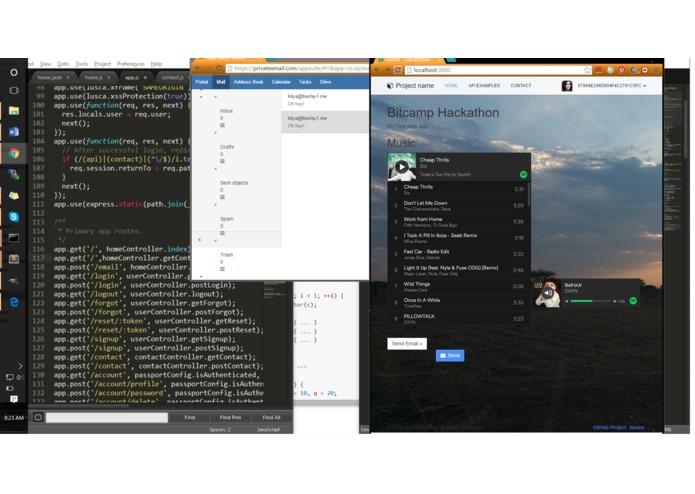Click the Find Prev button
This screenshot has height=494, width=695.
pos(230,417)
